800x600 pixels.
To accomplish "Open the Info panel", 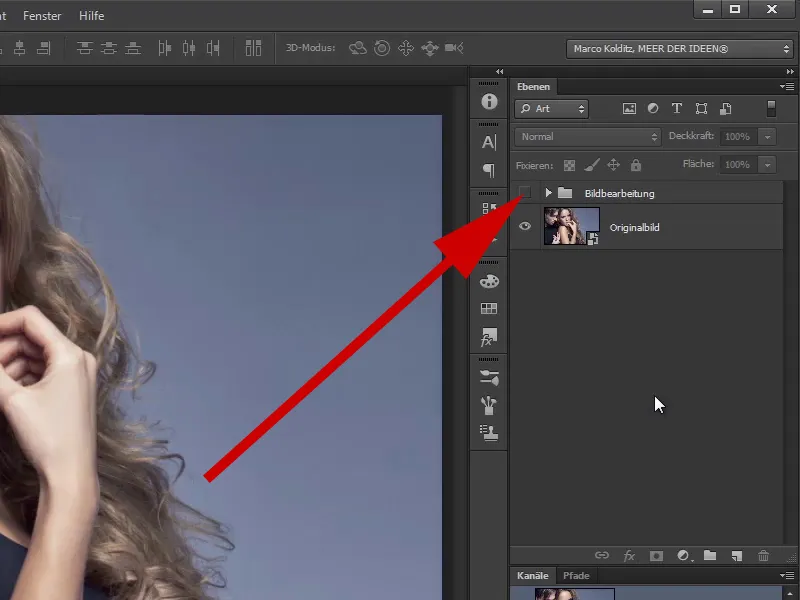I will [488, 101].
